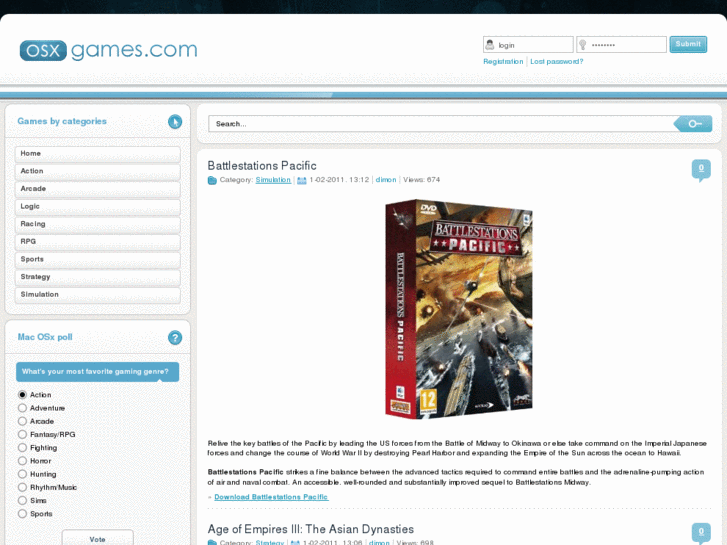Select the Rhythm/Music poll option
This screenshot has height=545, width=727.
(22, 487)
